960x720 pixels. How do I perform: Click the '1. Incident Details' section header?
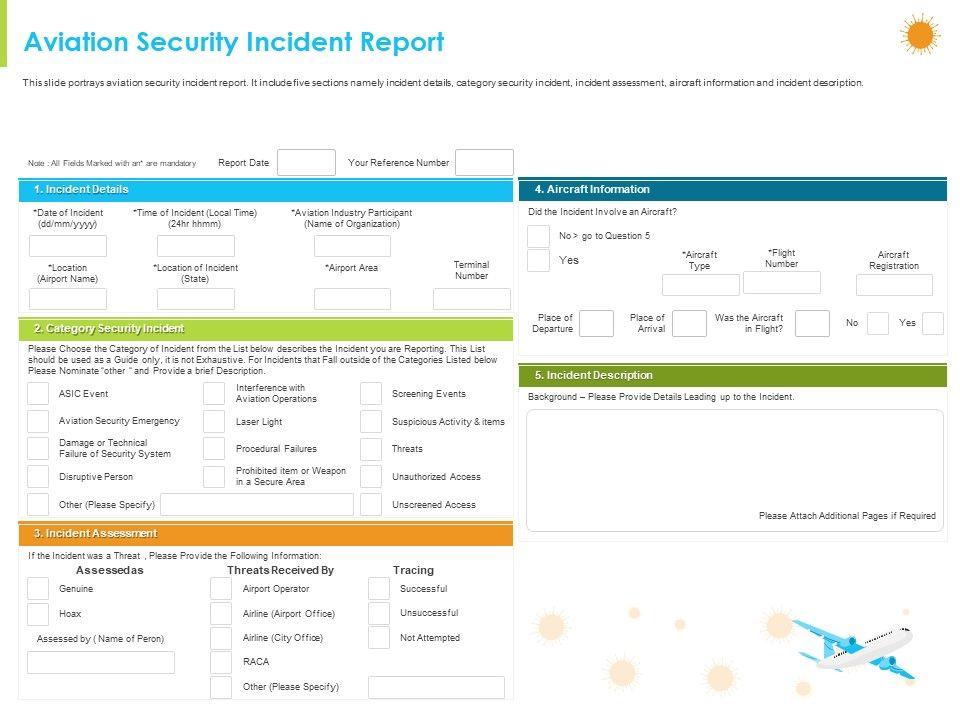point(265,190)
